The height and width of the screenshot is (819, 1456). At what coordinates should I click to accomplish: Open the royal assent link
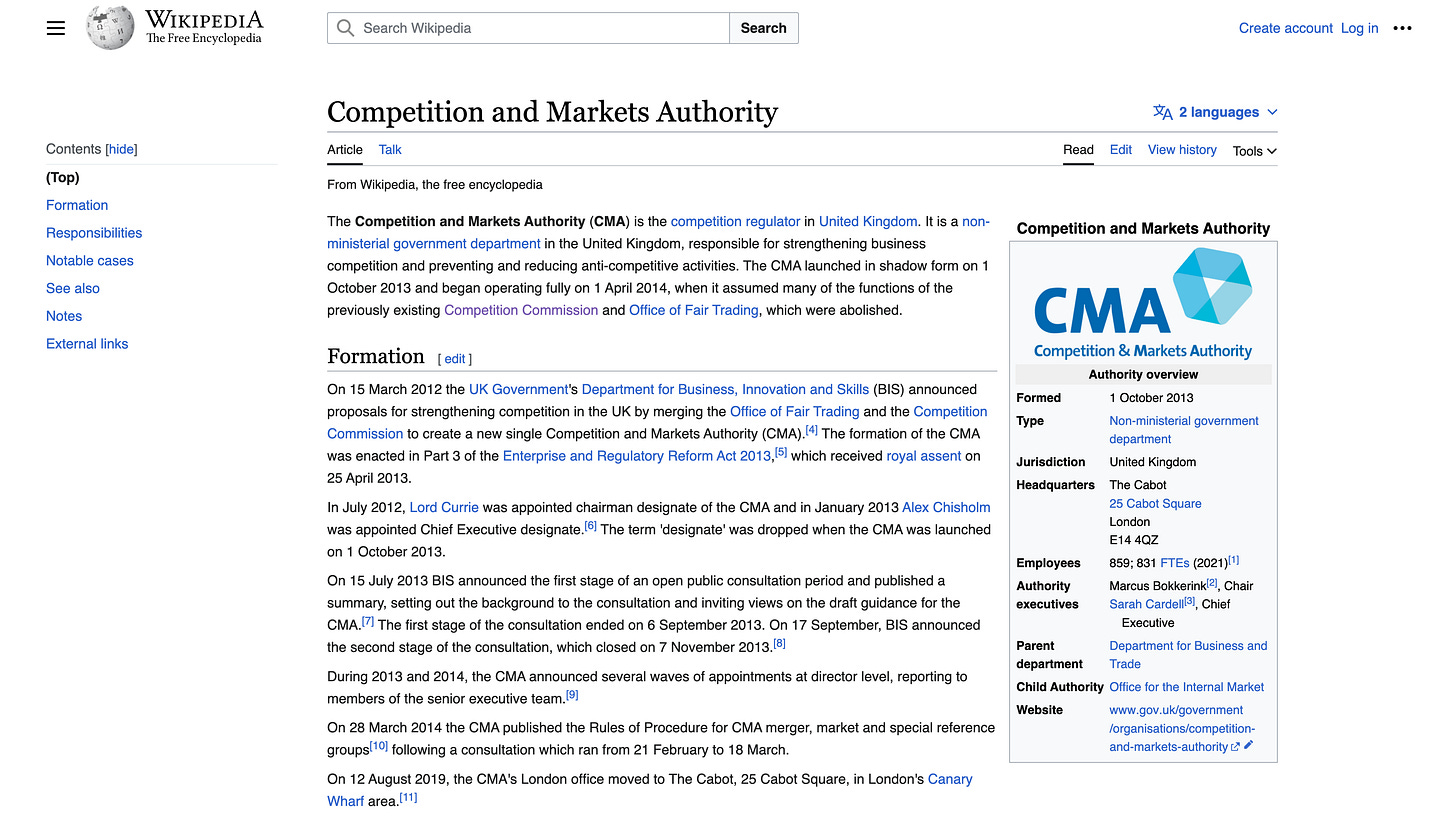coord(924,456)
